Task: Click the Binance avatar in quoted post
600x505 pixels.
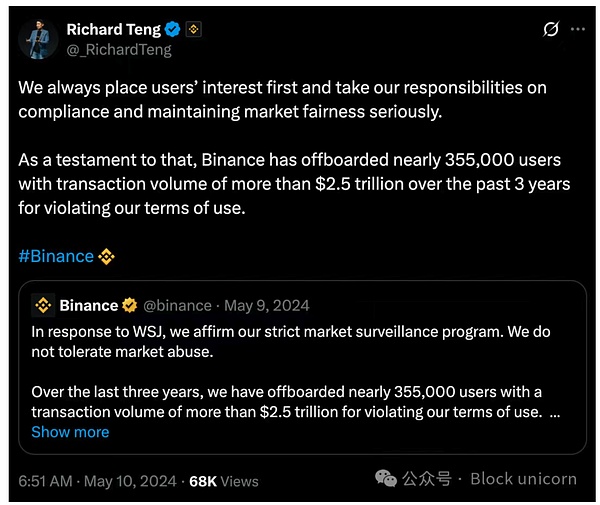Action: click(42, 305)
